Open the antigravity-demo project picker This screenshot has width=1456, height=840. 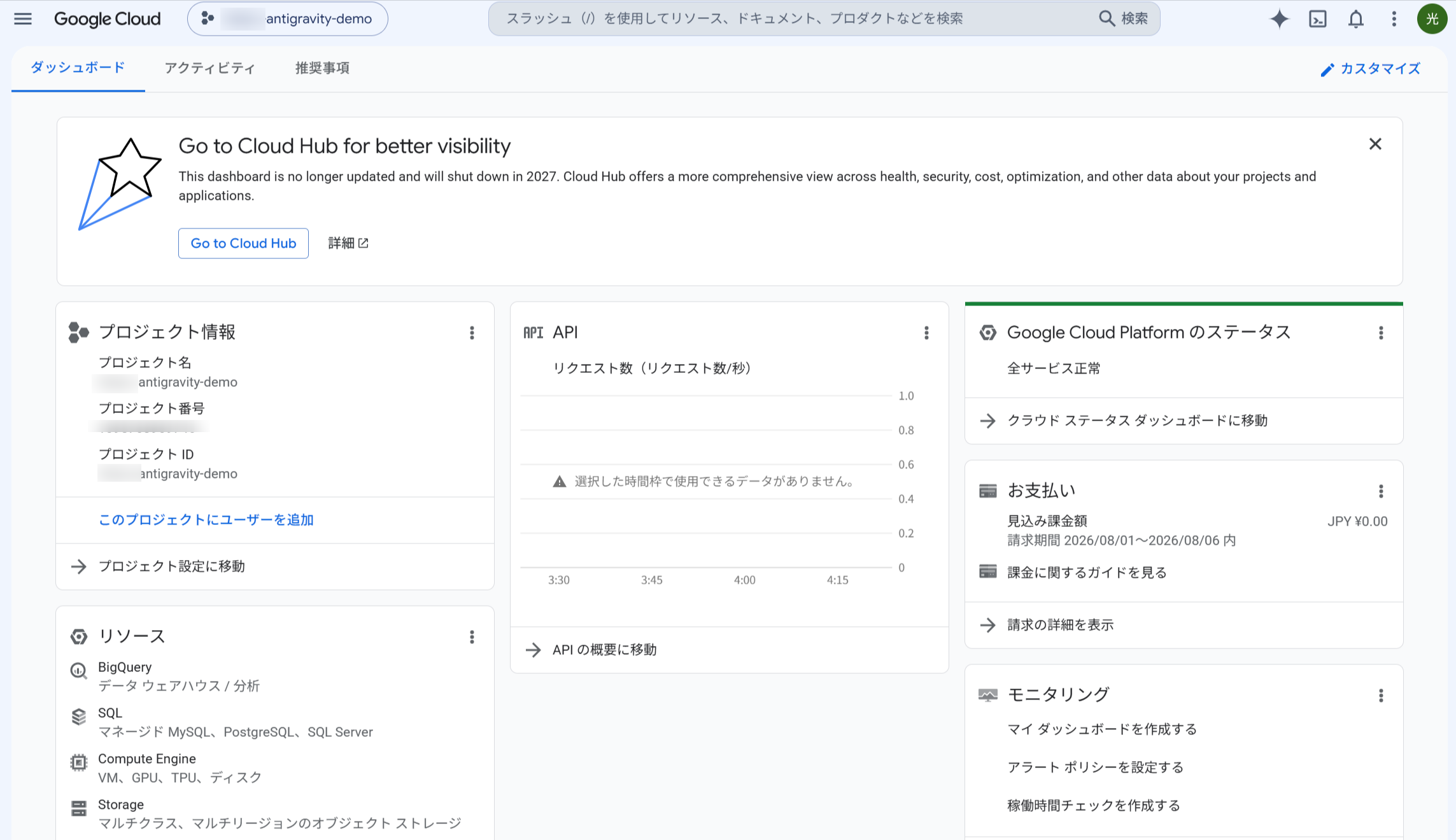(x=288, y=18)
